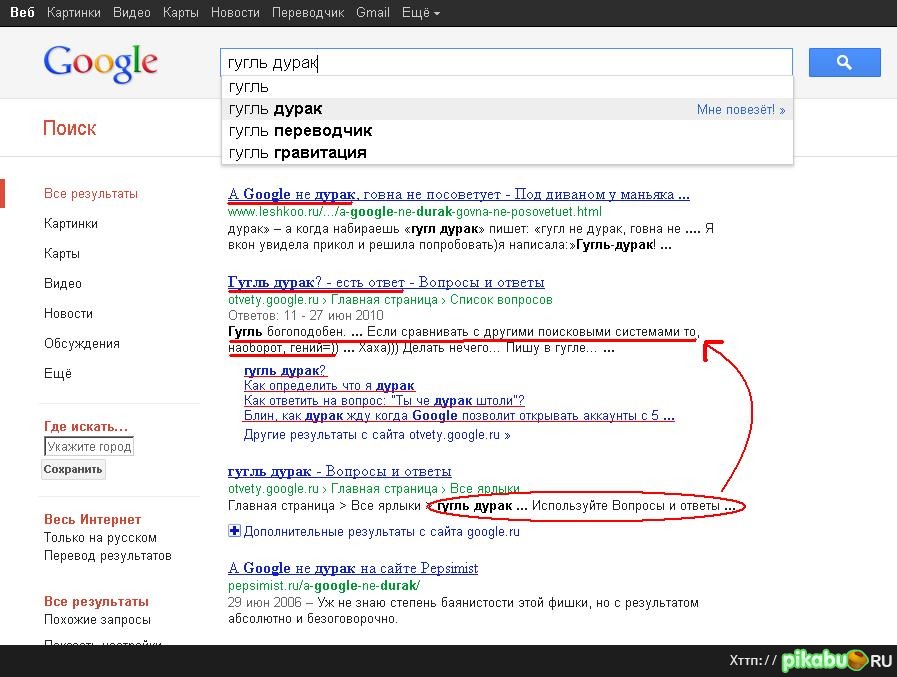
Task: Open result гугль дурак - Вопросы и ответы
Action: click(x=339, y=472)
